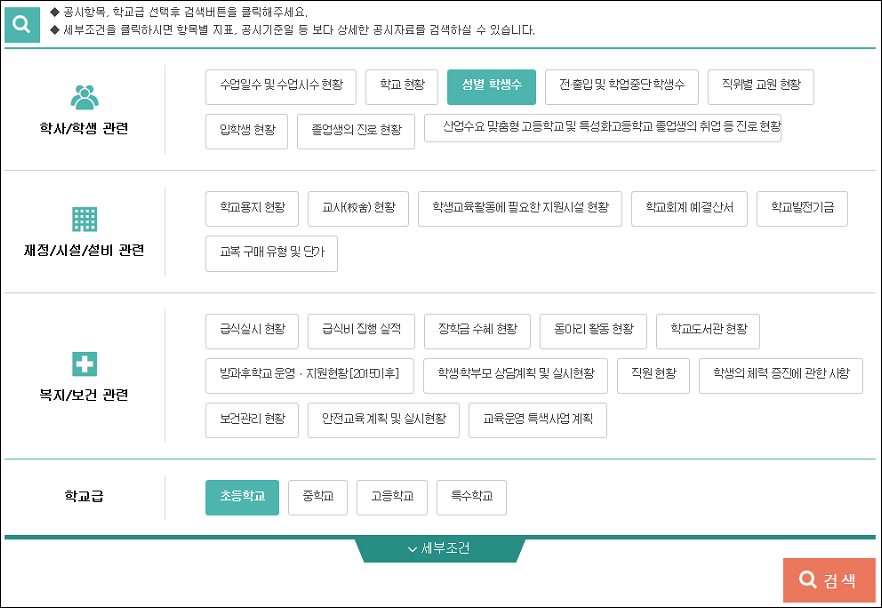
Task: Select the 중학교 school level
Action: click(x=318, y=497)
